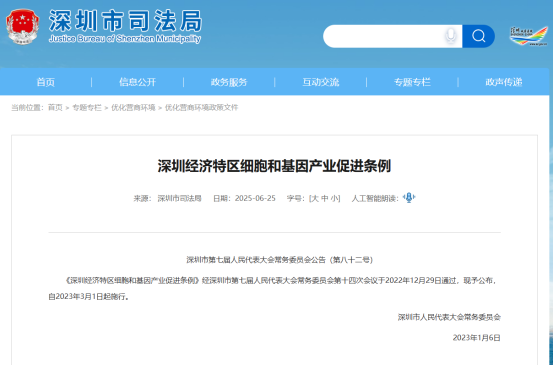The width and height of the screenshot is (554, 365).
Task: Click the blue magnifier search button
Action: coord(478,36)
